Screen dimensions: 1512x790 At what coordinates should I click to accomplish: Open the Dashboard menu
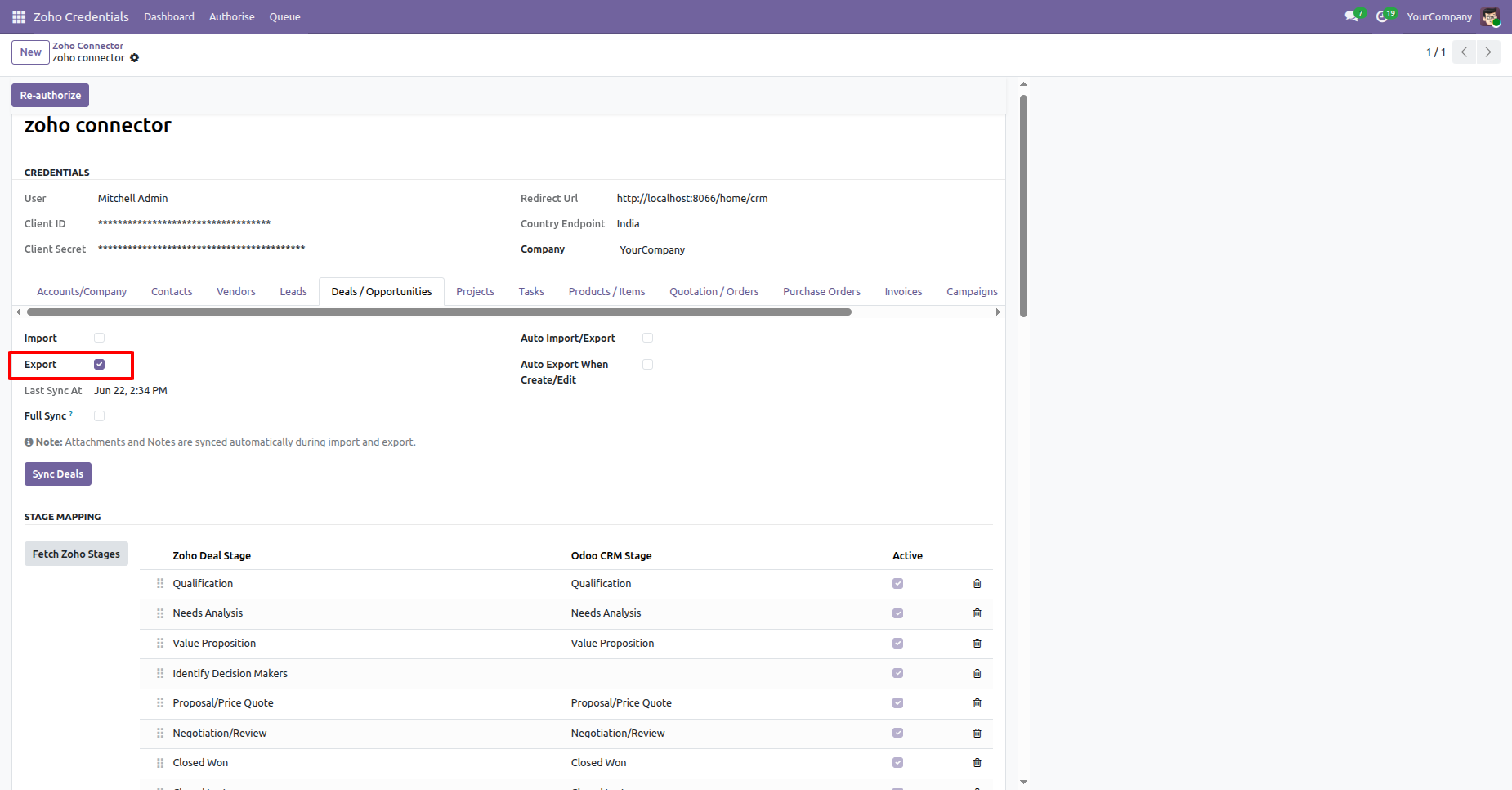(x=169, y=16)
